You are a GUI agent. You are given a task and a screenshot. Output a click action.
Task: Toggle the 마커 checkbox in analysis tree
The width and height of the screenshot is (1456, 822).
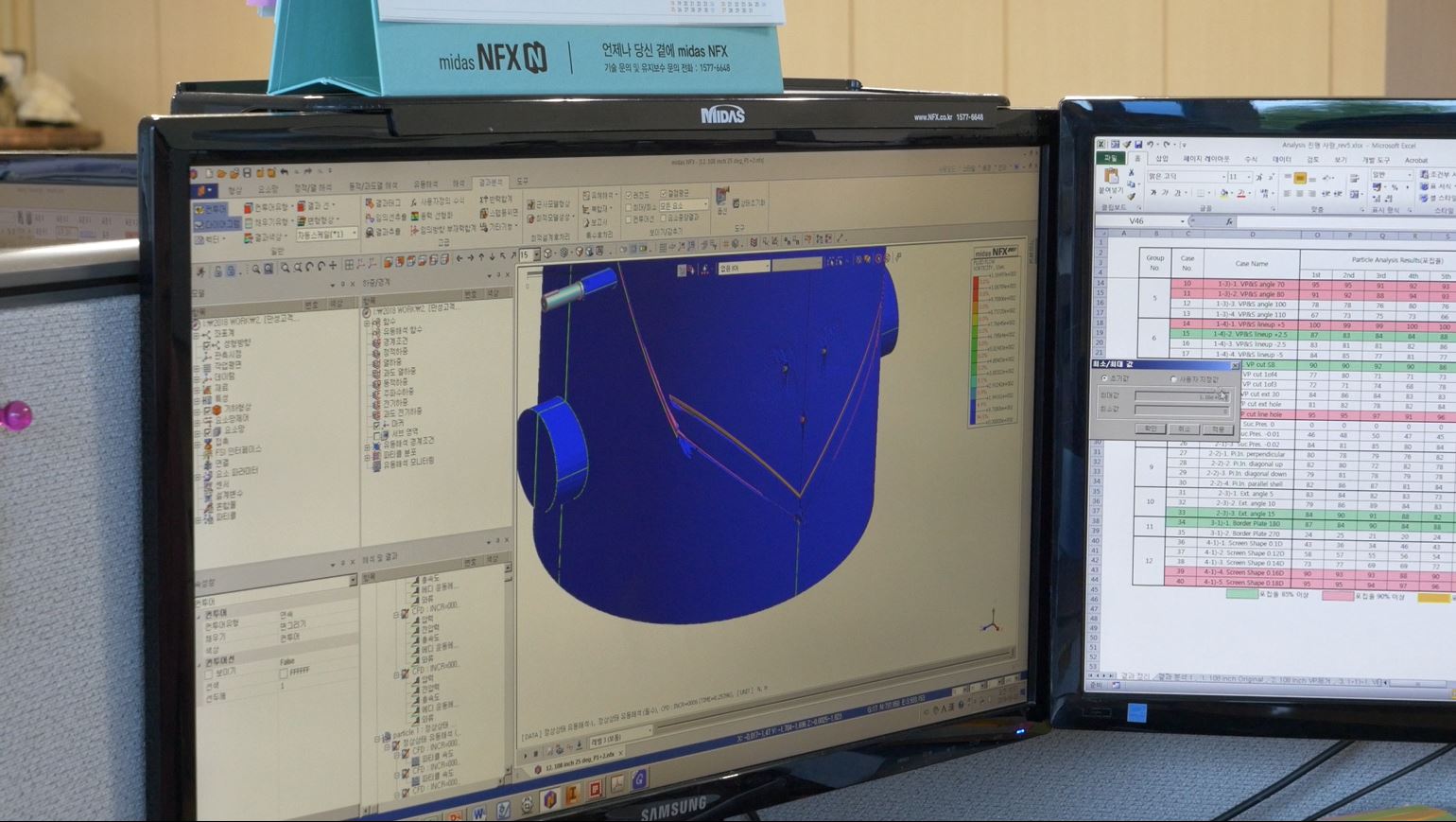click(376, 424)
